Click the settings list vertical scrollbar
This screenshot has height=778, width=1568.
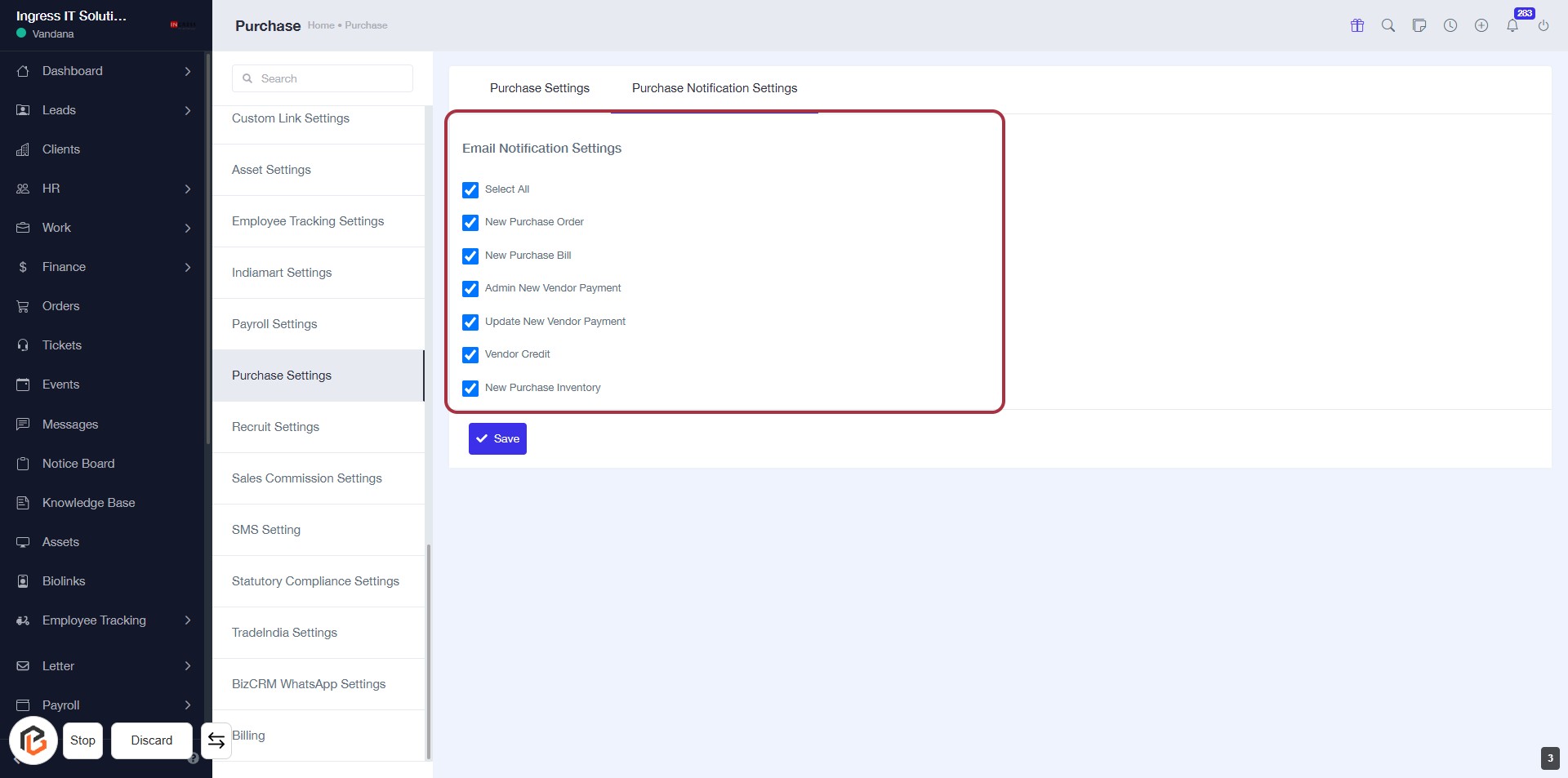[x=429, y=651]
